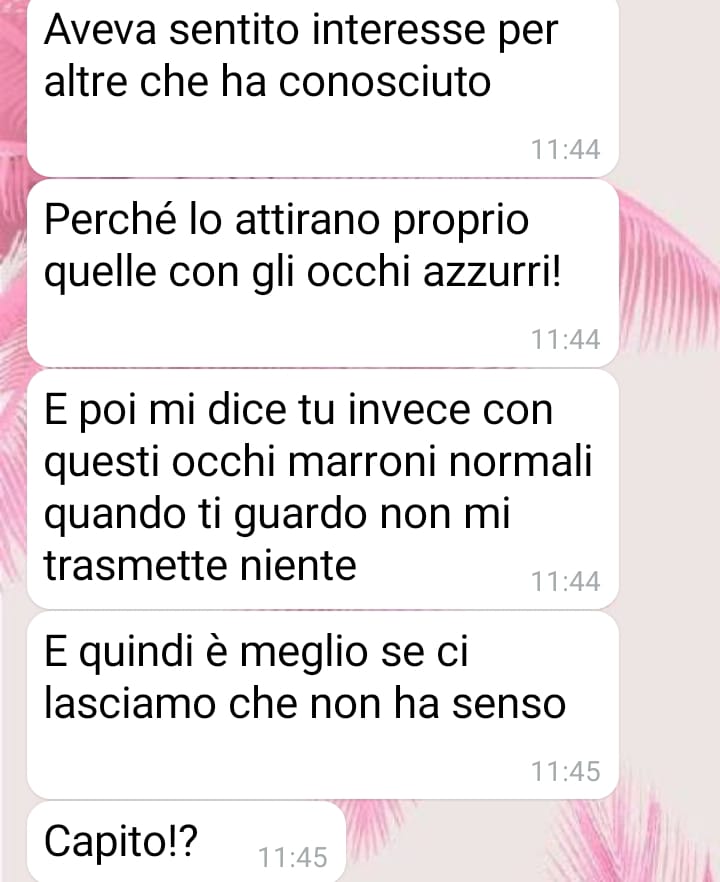Image resolution: width=720 pixels, height=882 pixels.
Task: Click the timestamp beside 'trasmette niente'
Action: pos(565,581)
